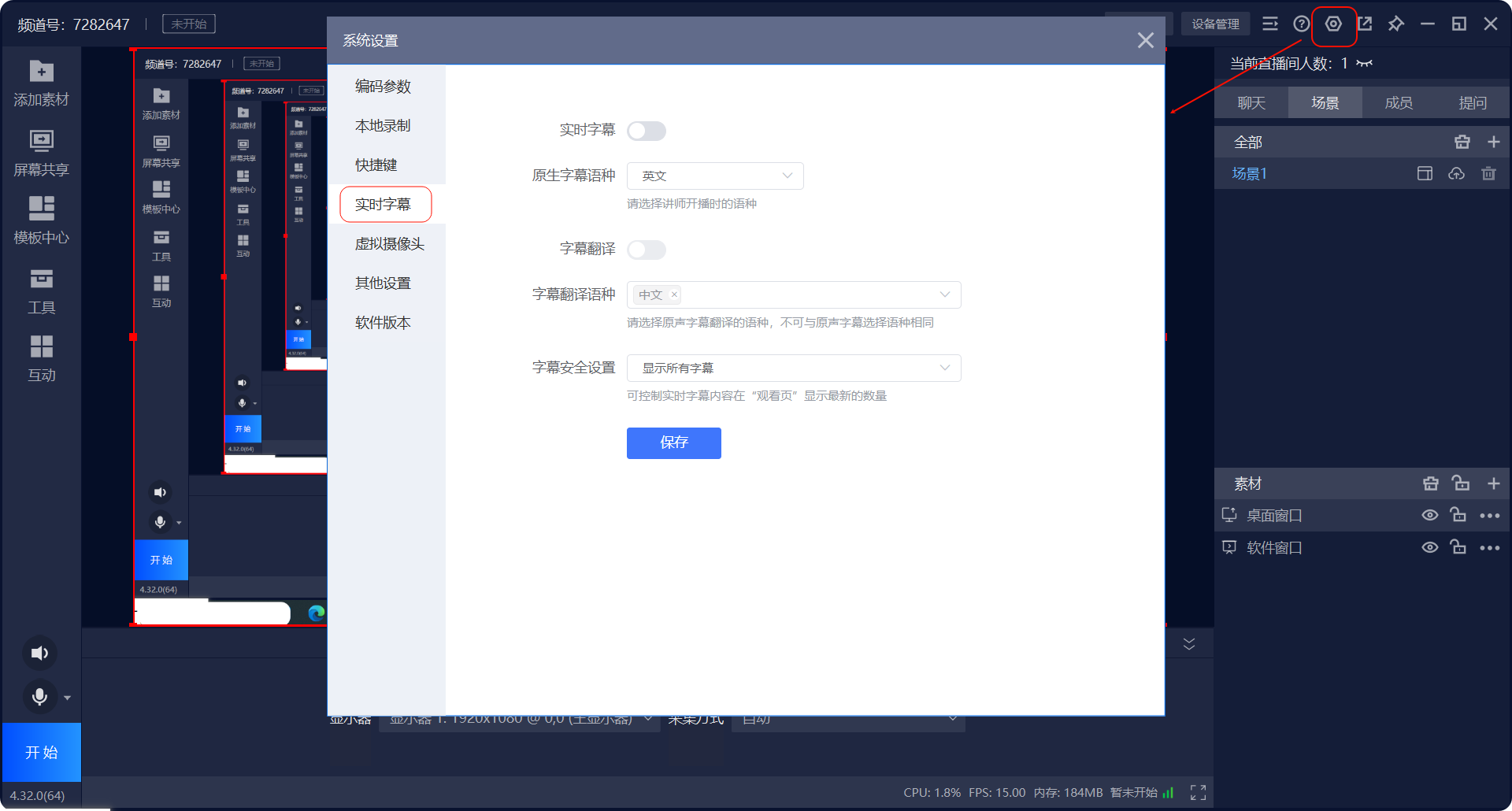
Task: Select 快捷键 settings section
Action: tap(376, 165)
